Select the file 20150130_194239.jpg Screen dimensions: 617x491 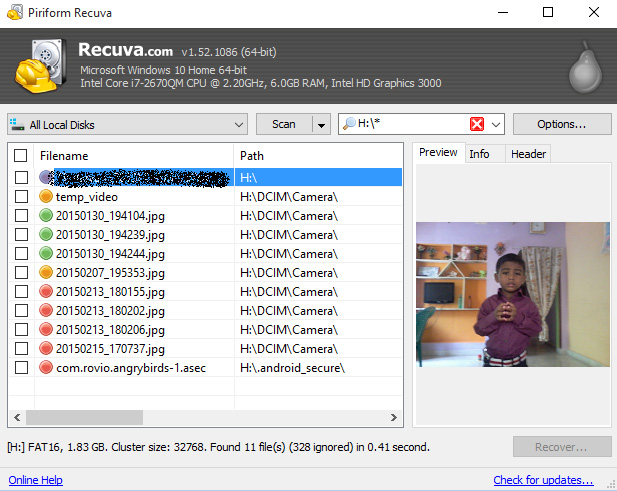[205, 234]
